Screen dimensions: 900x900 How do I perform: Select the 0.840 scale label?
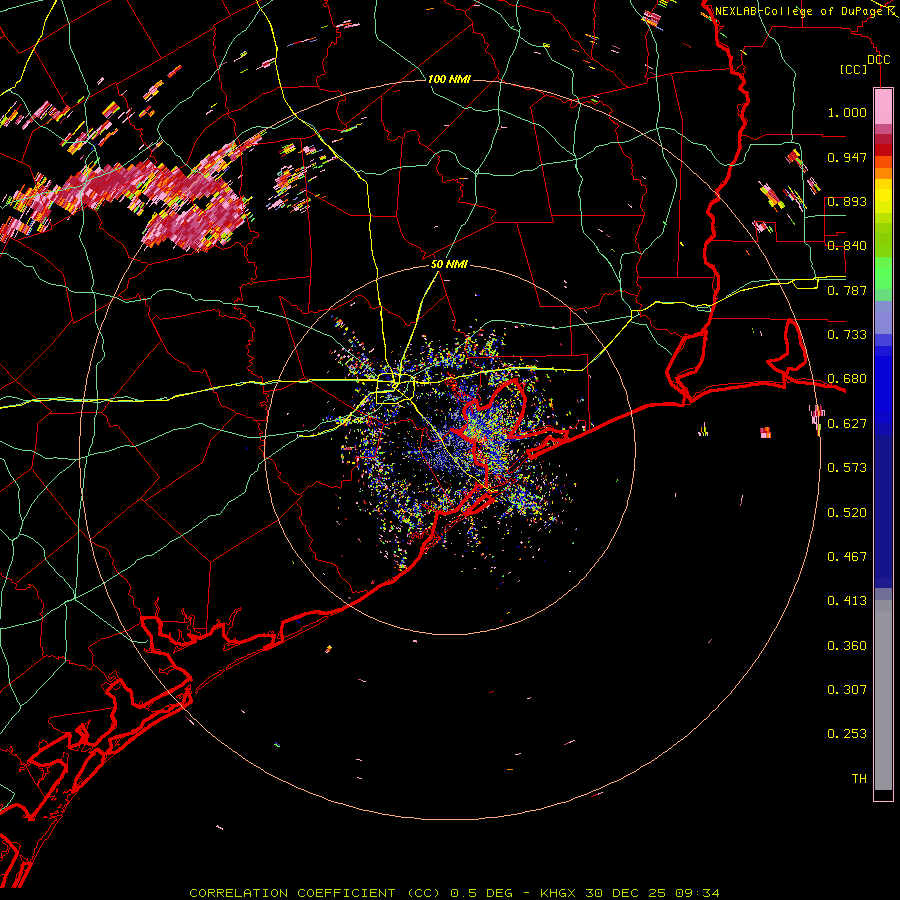[847, 246]
